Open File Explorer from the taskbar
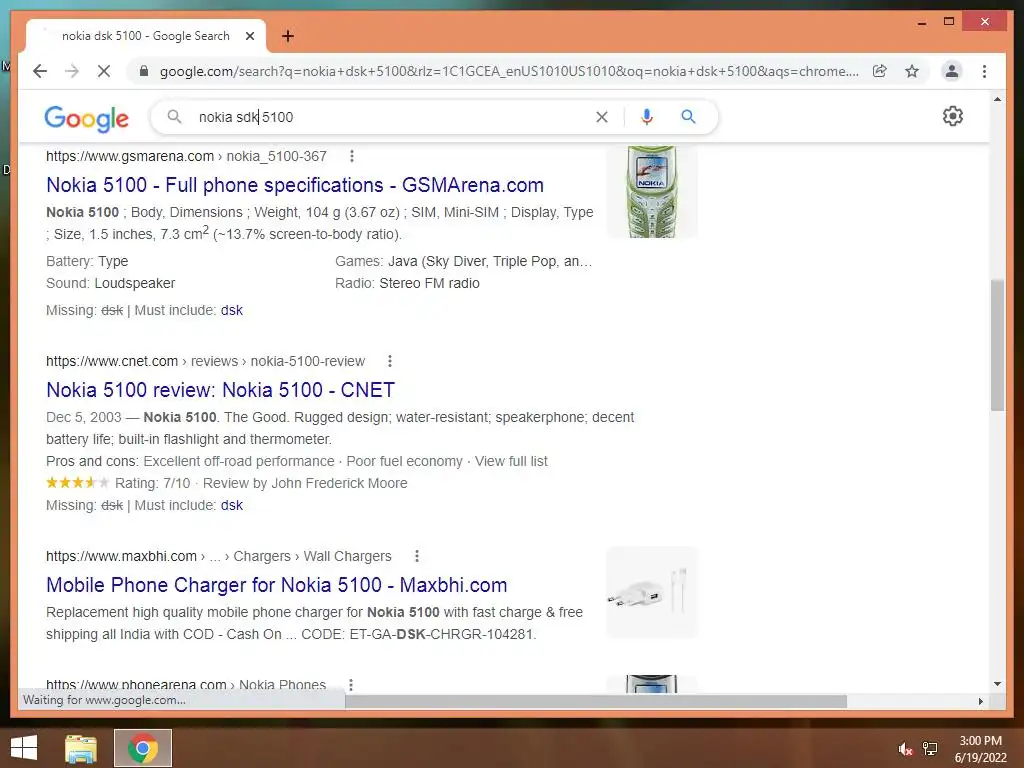Viewport: 1024px width, 768px height. (x=81, y=748)
